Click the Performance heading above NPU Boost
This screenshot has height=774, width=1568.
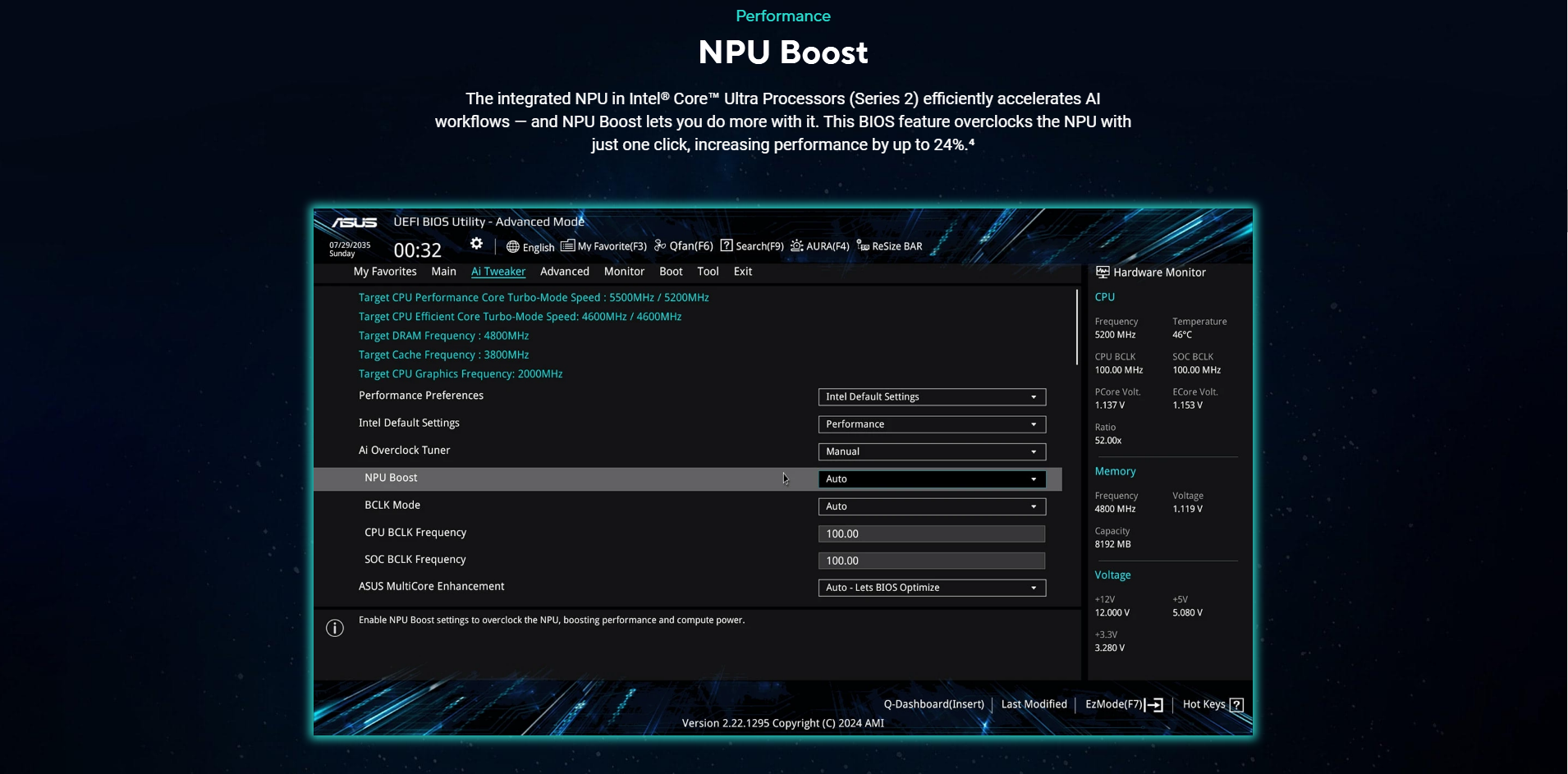tap(783, 16)
